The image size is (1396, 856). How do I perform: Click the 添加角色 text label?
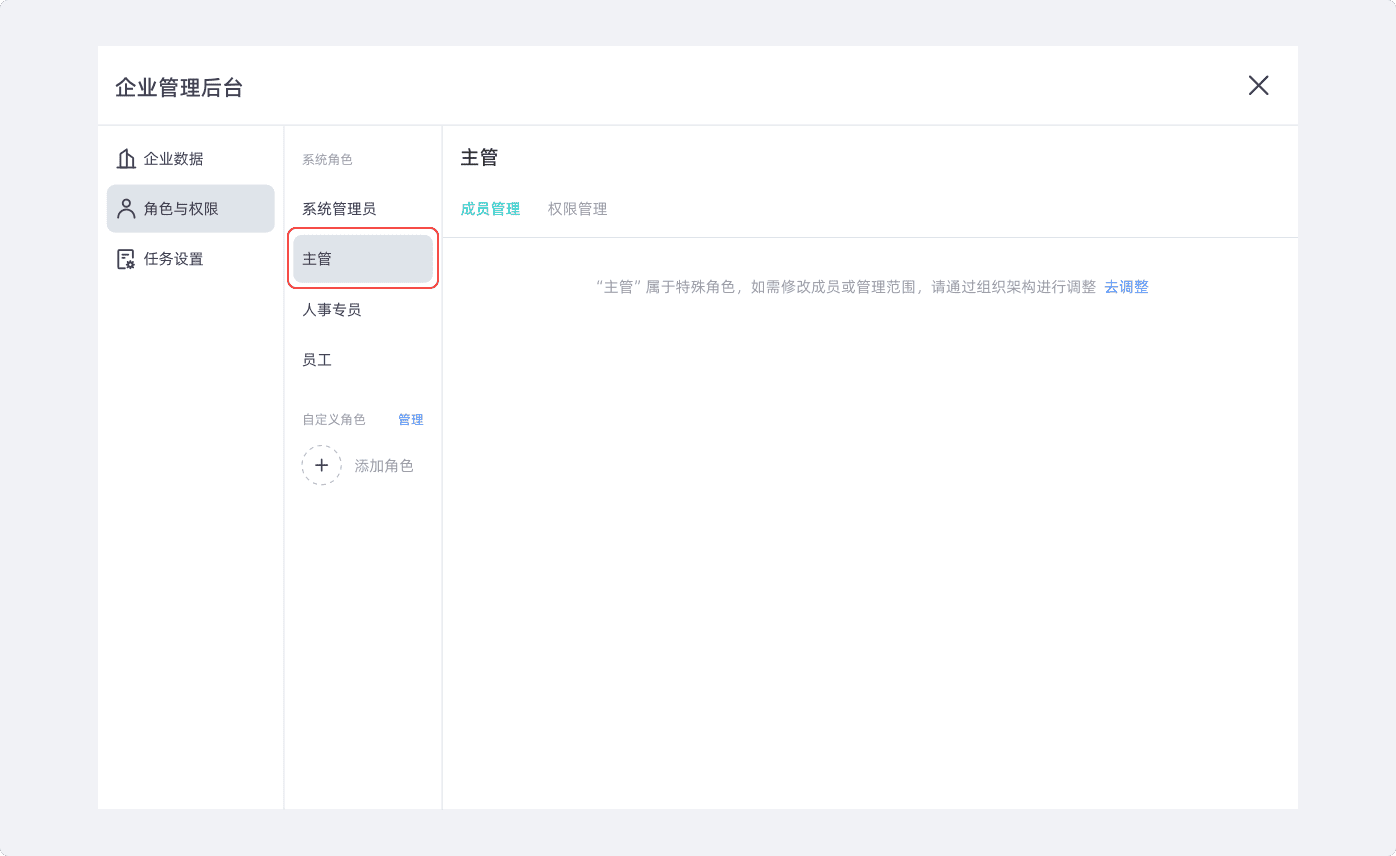[x=384, y=466]
